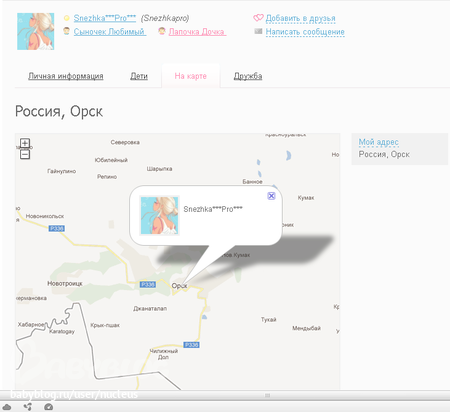
Task: Click the Новоникольск label on the map
Action: pos(45,216)
